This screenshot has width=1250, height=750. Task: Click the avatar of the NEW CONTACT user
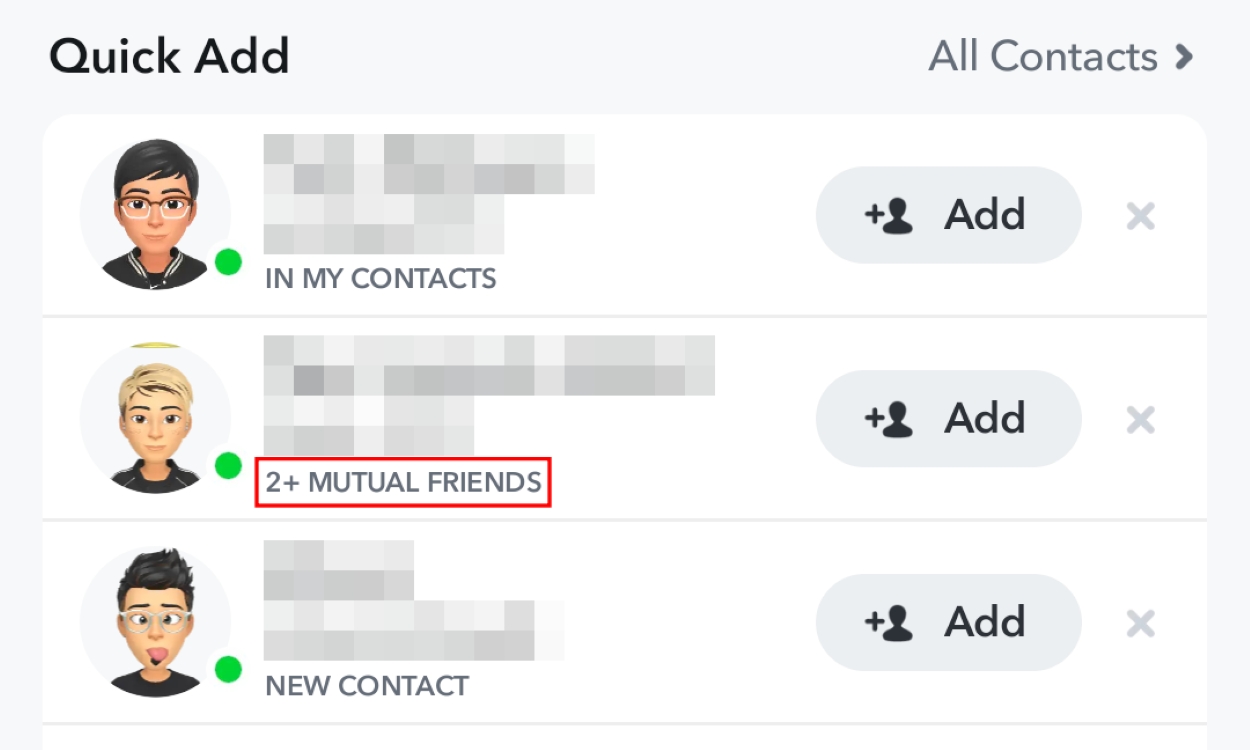coord(155,620)
